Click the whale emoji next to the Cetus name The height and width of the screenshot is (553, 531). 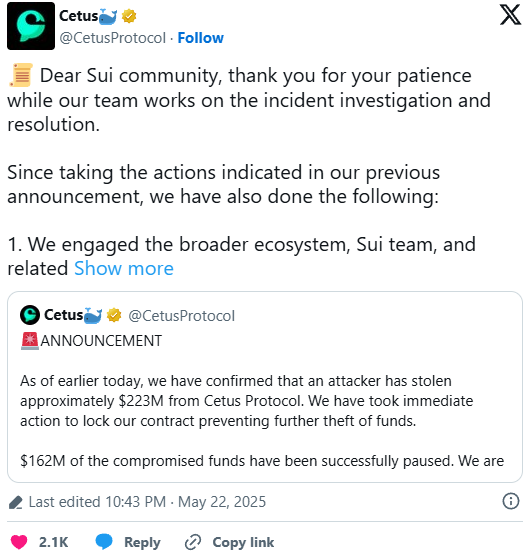(108, 17)
